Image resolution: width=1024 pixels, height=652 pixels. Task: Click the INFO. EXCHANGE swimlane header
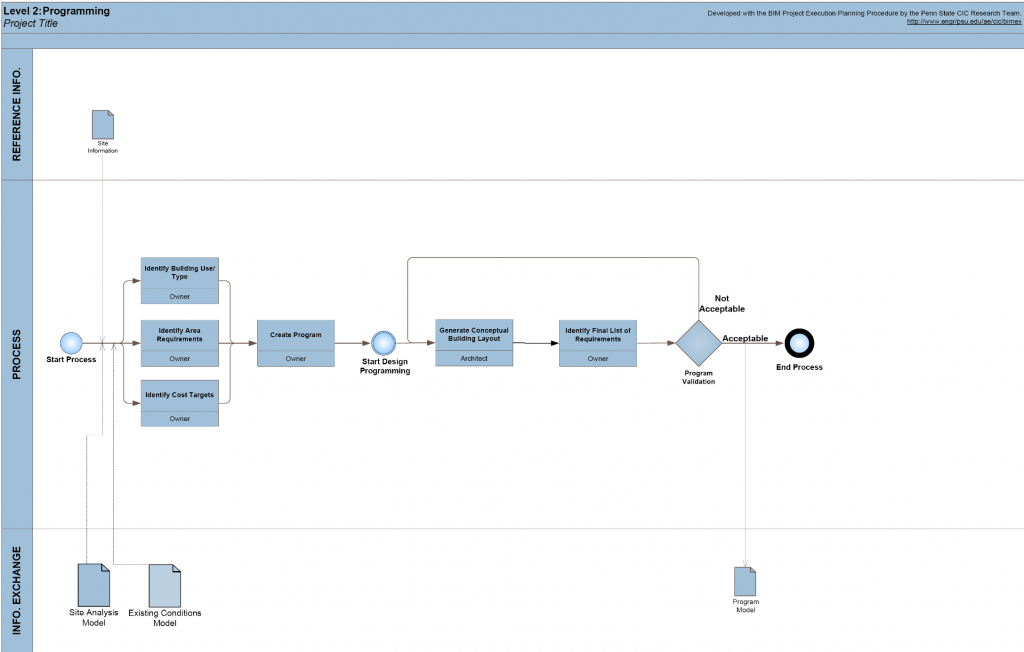click(x=17, y=590)
